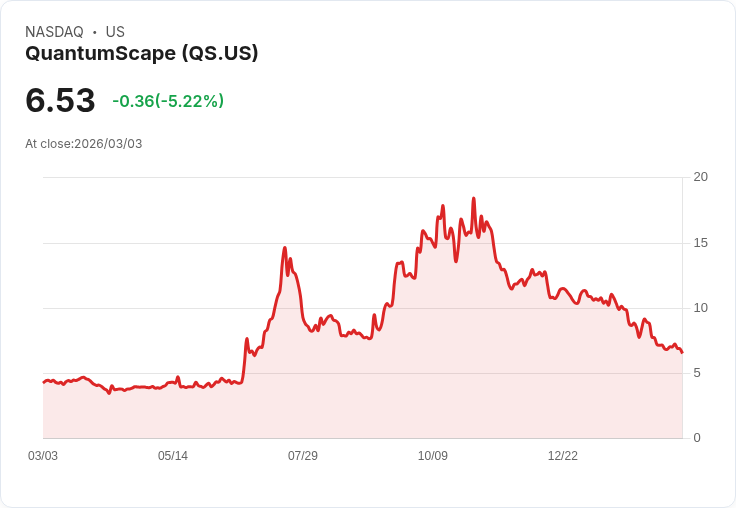736x508 pixels.
Task: Click the final data point of the line
Action: [x=682, y=353]
